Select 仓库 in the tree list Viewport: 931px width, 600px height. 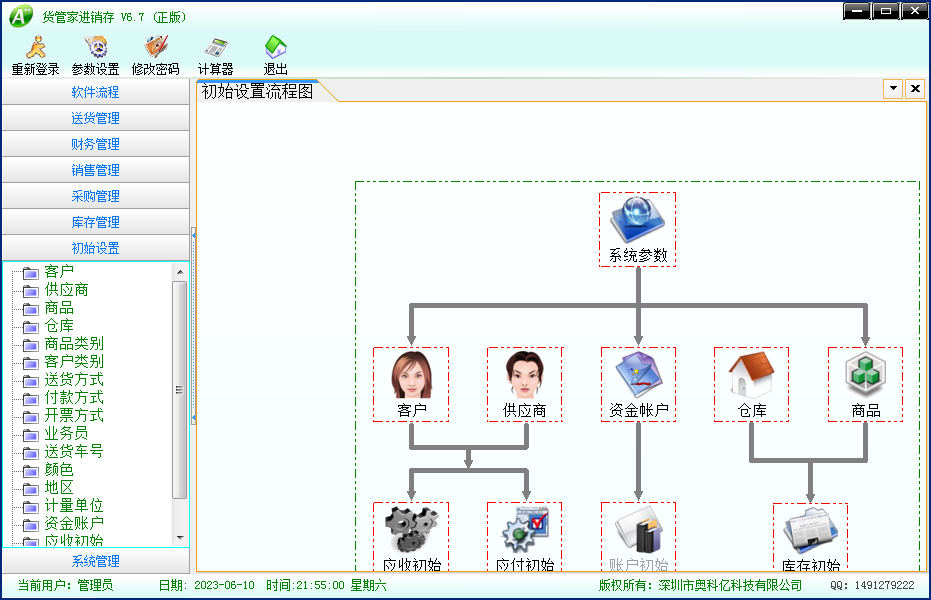[x=59, y=325]
